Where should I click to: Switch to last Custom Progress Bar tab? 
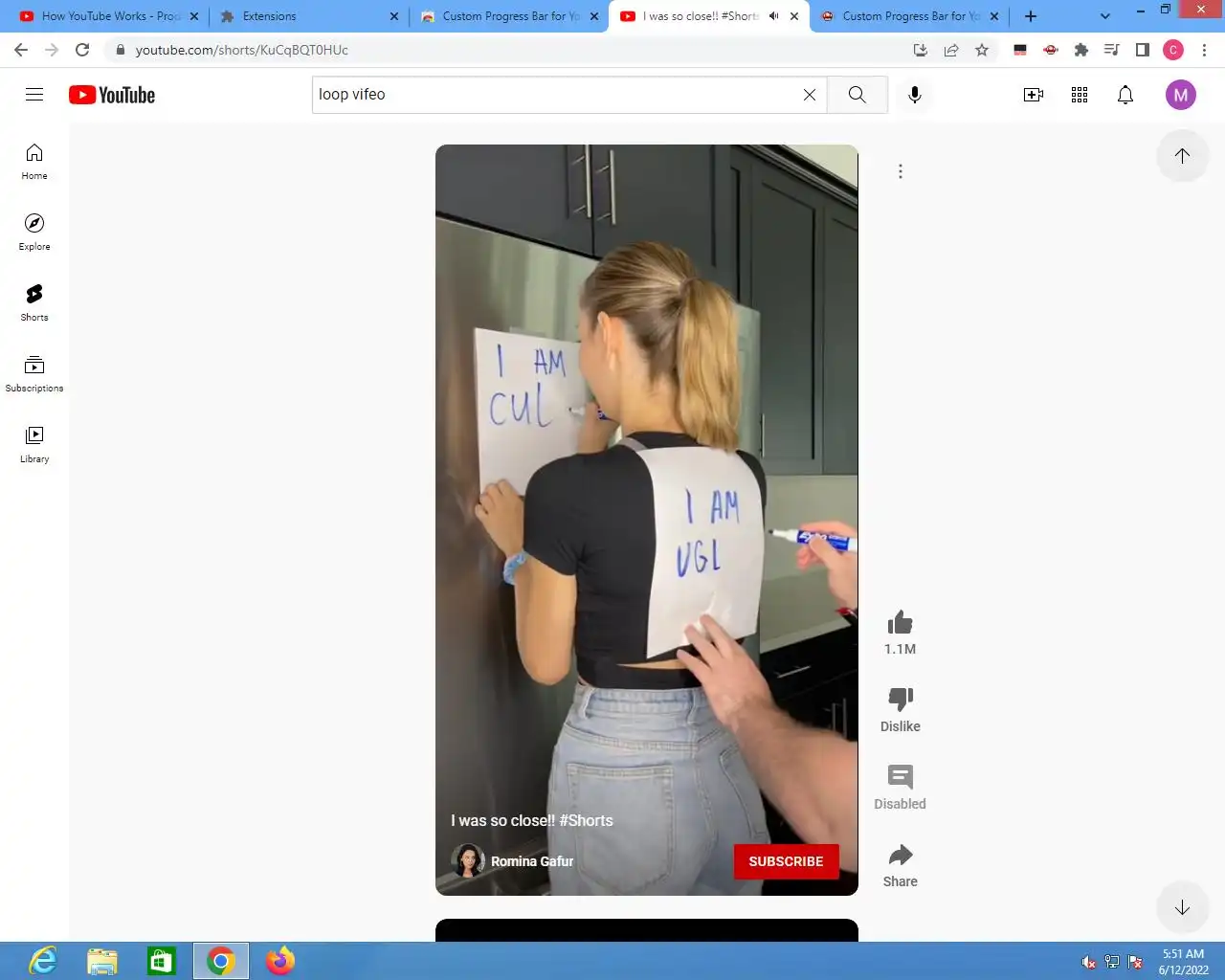(908, 16)
